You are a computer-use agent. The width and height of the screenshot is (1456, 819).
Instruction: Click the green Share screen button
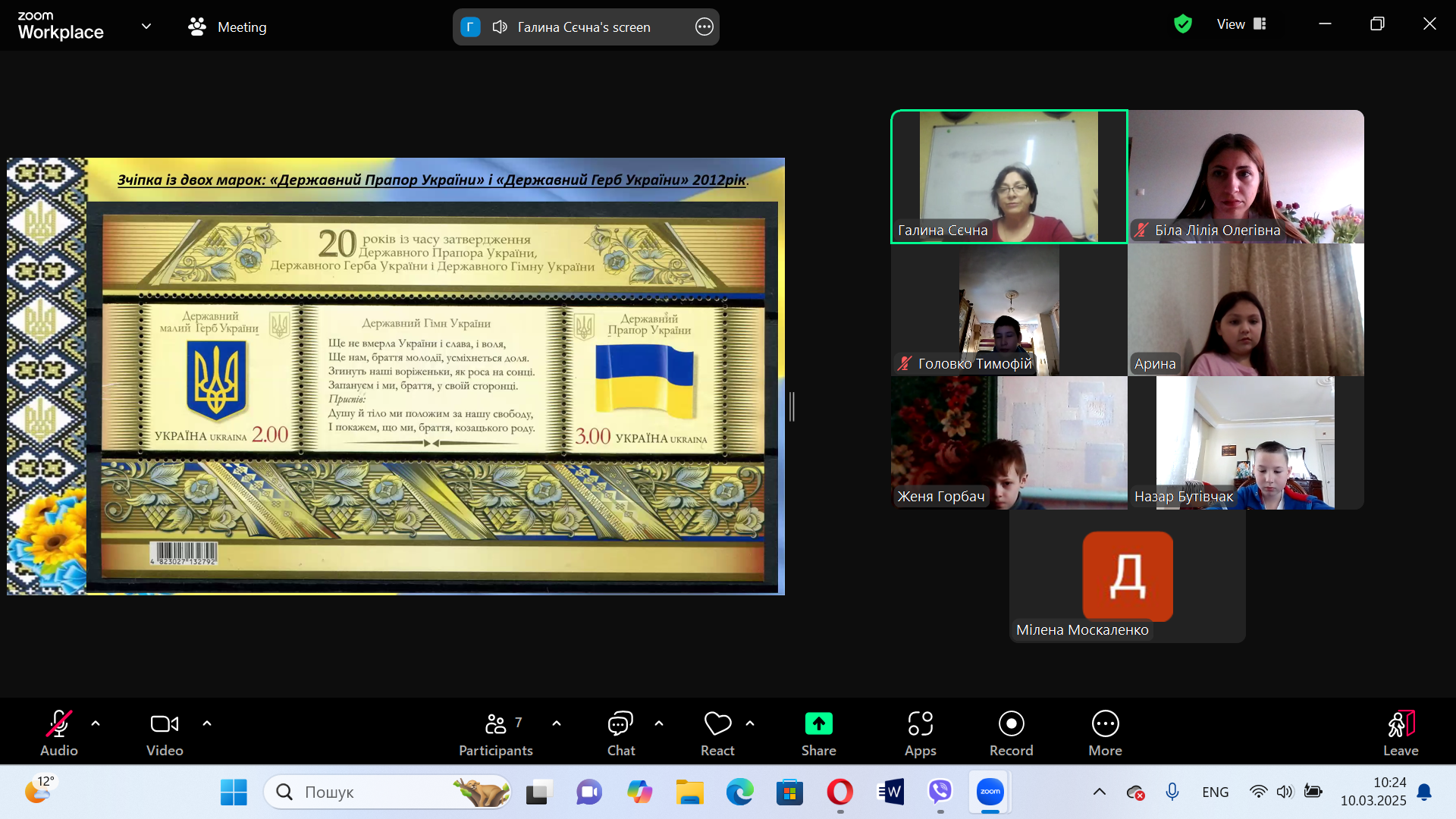tap(819, 733)
